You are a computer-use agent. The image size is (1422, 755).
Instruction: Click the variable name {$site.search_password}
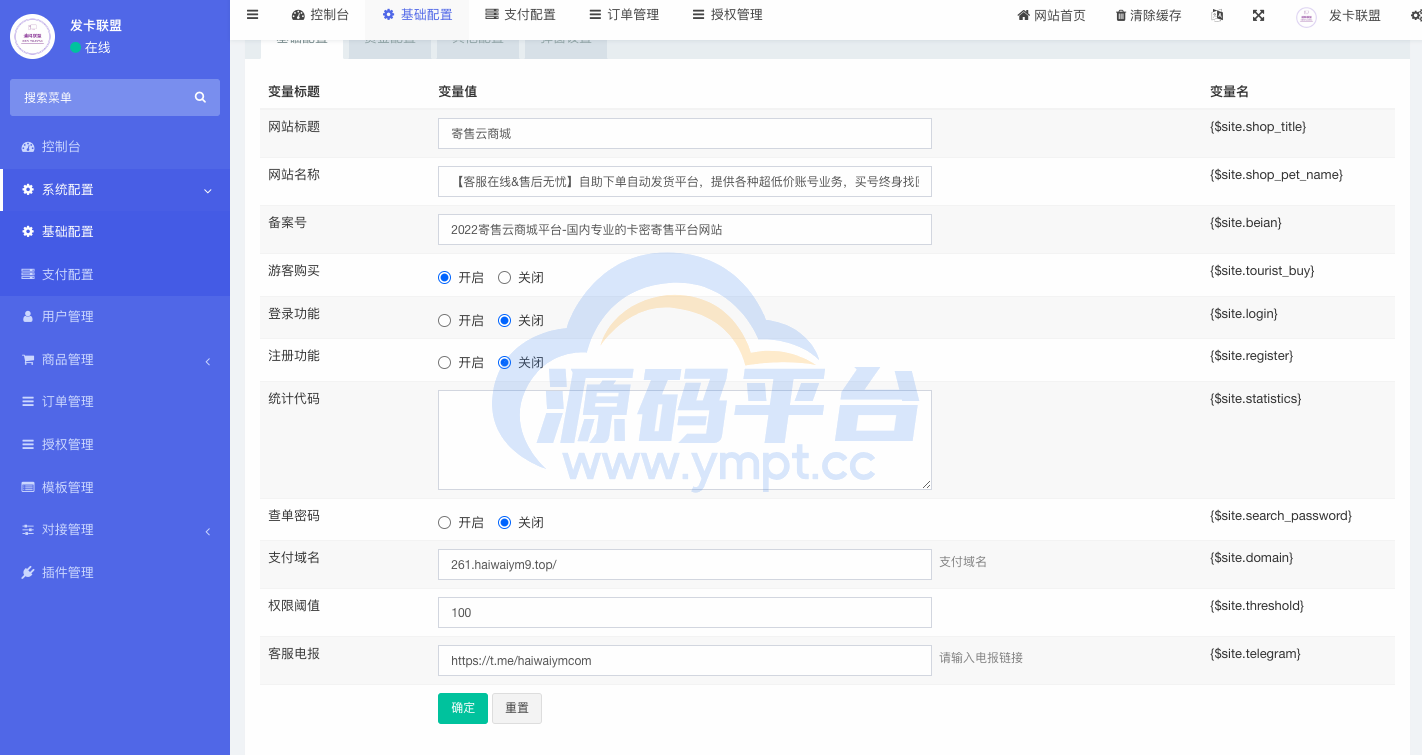point(1281,516)
